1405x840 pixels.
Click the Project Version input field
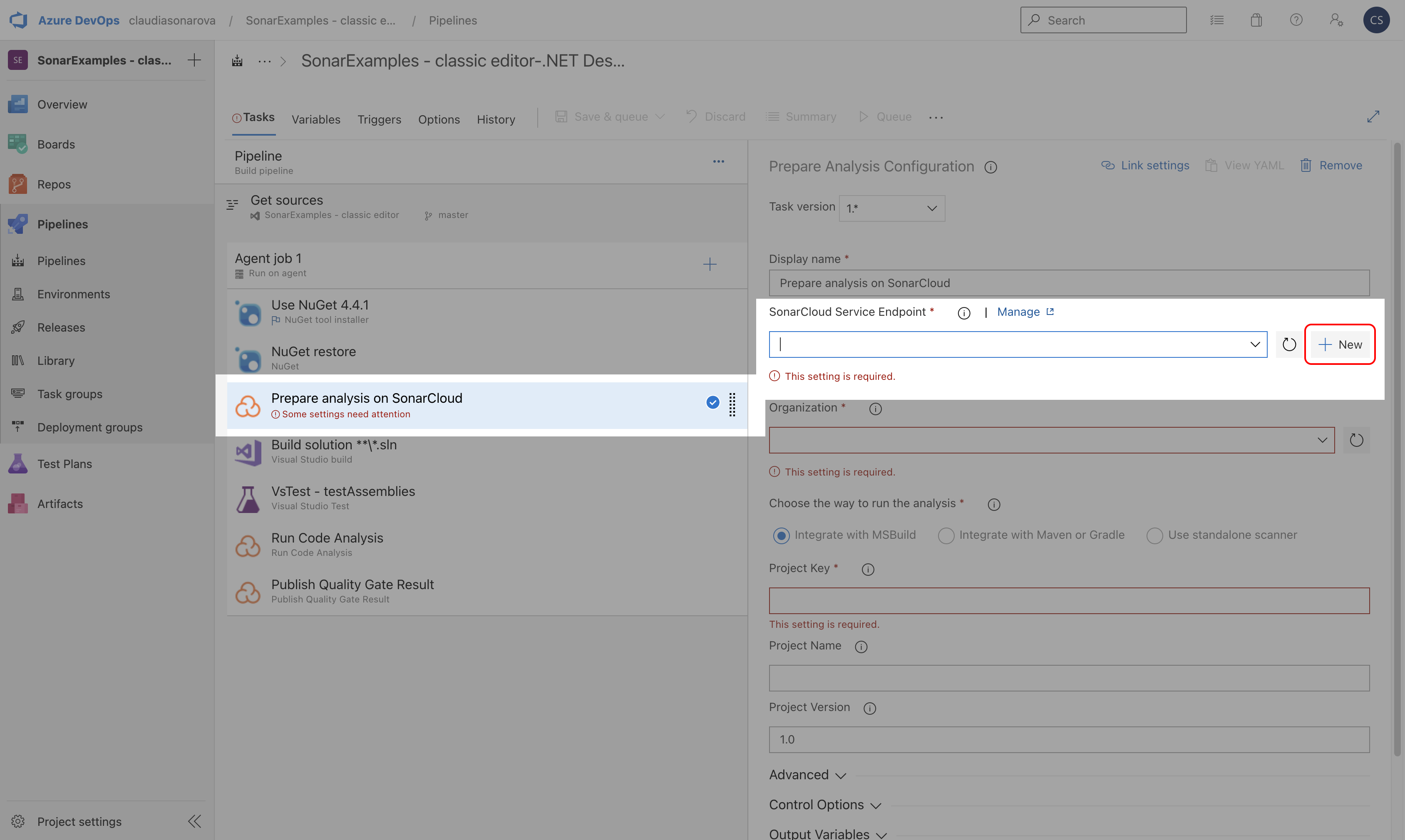pyautogui.click(x=1069, y=740)
